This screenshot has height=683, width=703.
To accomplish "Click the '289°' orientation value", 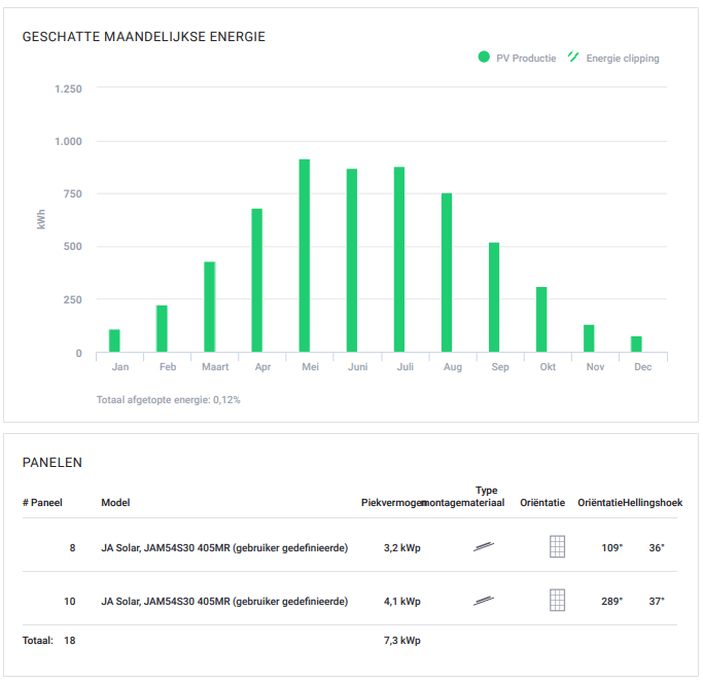I will [x=612, y=601].
